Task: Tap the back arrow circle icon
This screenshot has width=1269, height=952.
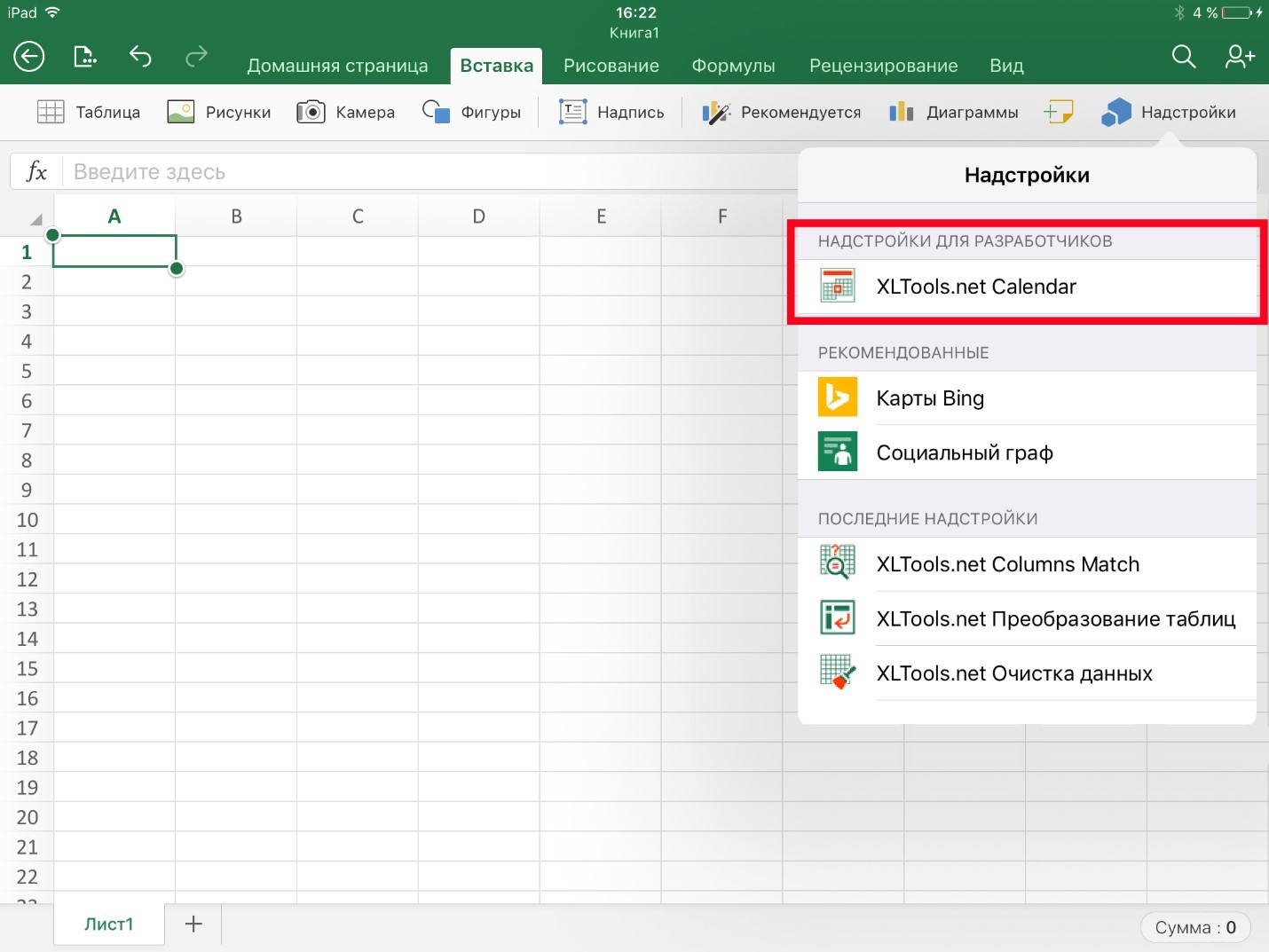Action: 29,57
